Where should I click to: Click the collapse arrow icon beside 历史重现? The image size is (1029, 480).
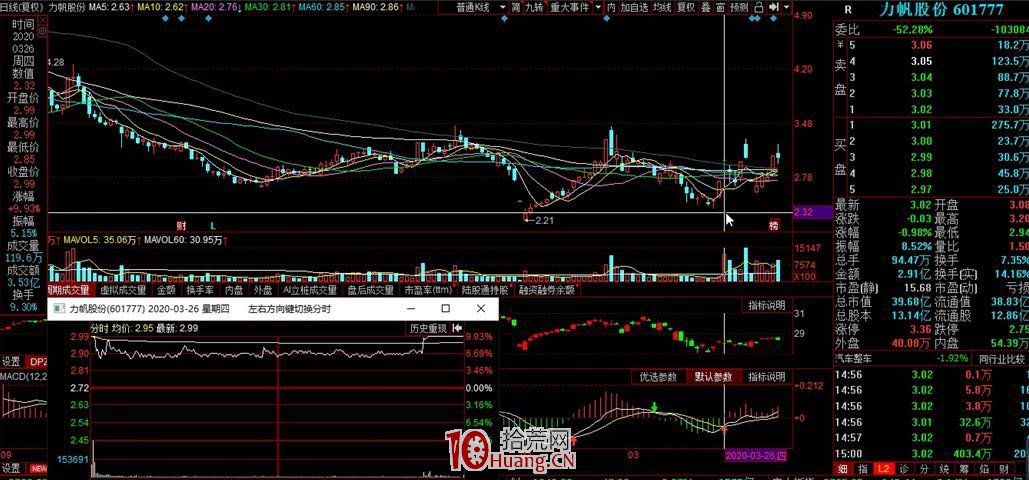click(457, 328)
